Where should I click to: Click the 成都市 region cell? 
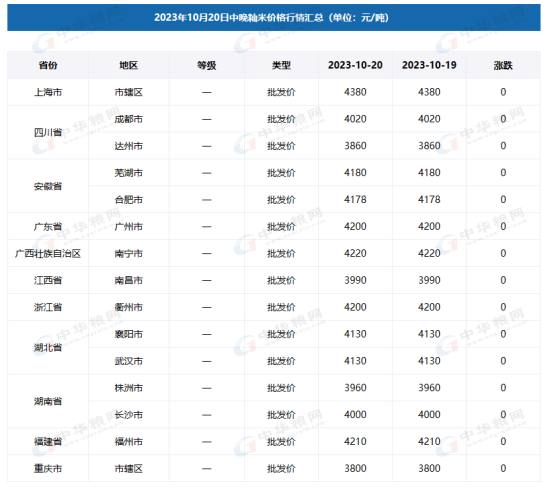click(129, 119)
